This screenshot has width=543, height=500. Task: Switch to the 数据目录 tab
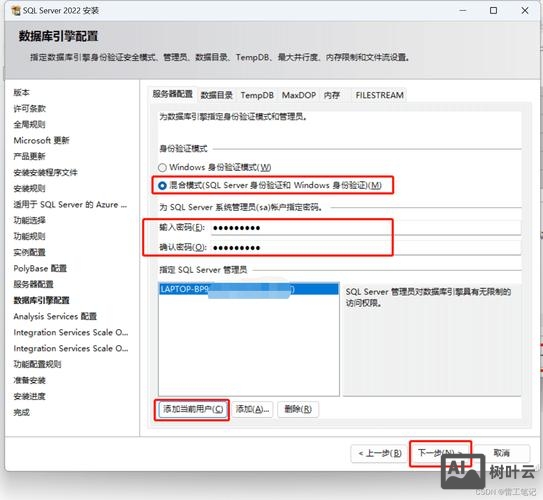(x=216, y=95)
